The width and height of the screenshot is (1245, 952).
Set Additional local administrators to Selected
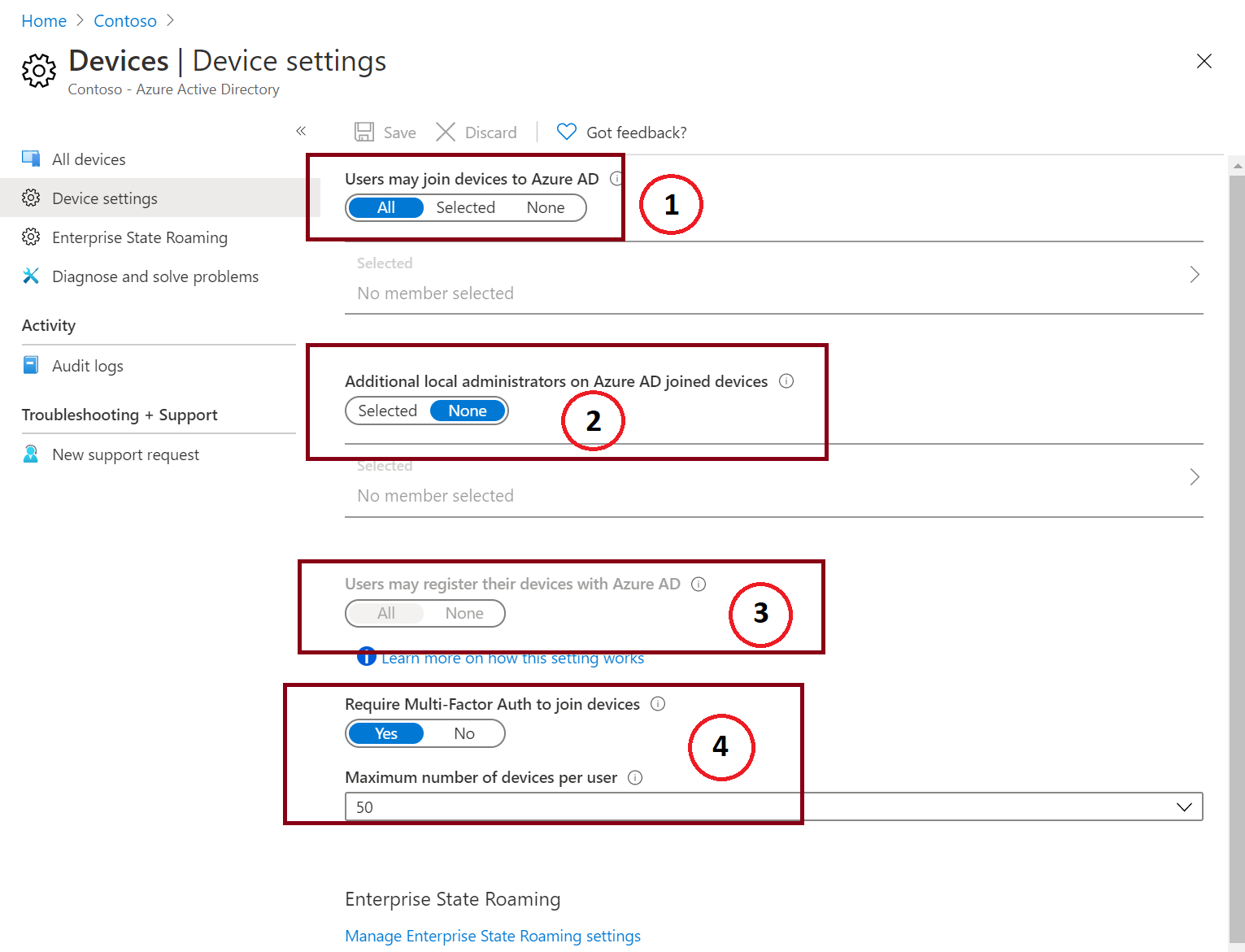[x=388, y=411]
